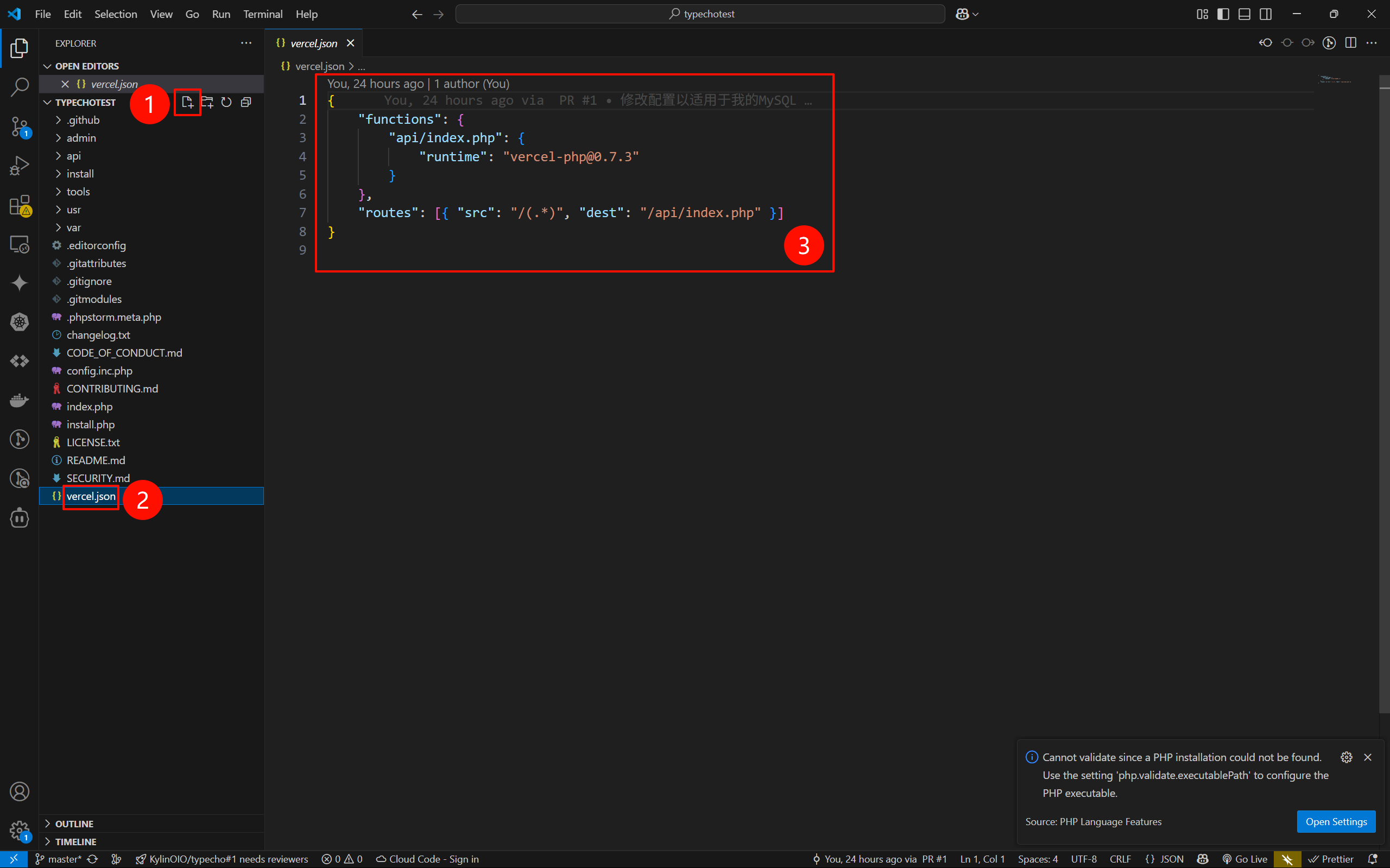Click the New Folder icon in explorer
The image size is (1390, 868).
click(x=207, y=102)
